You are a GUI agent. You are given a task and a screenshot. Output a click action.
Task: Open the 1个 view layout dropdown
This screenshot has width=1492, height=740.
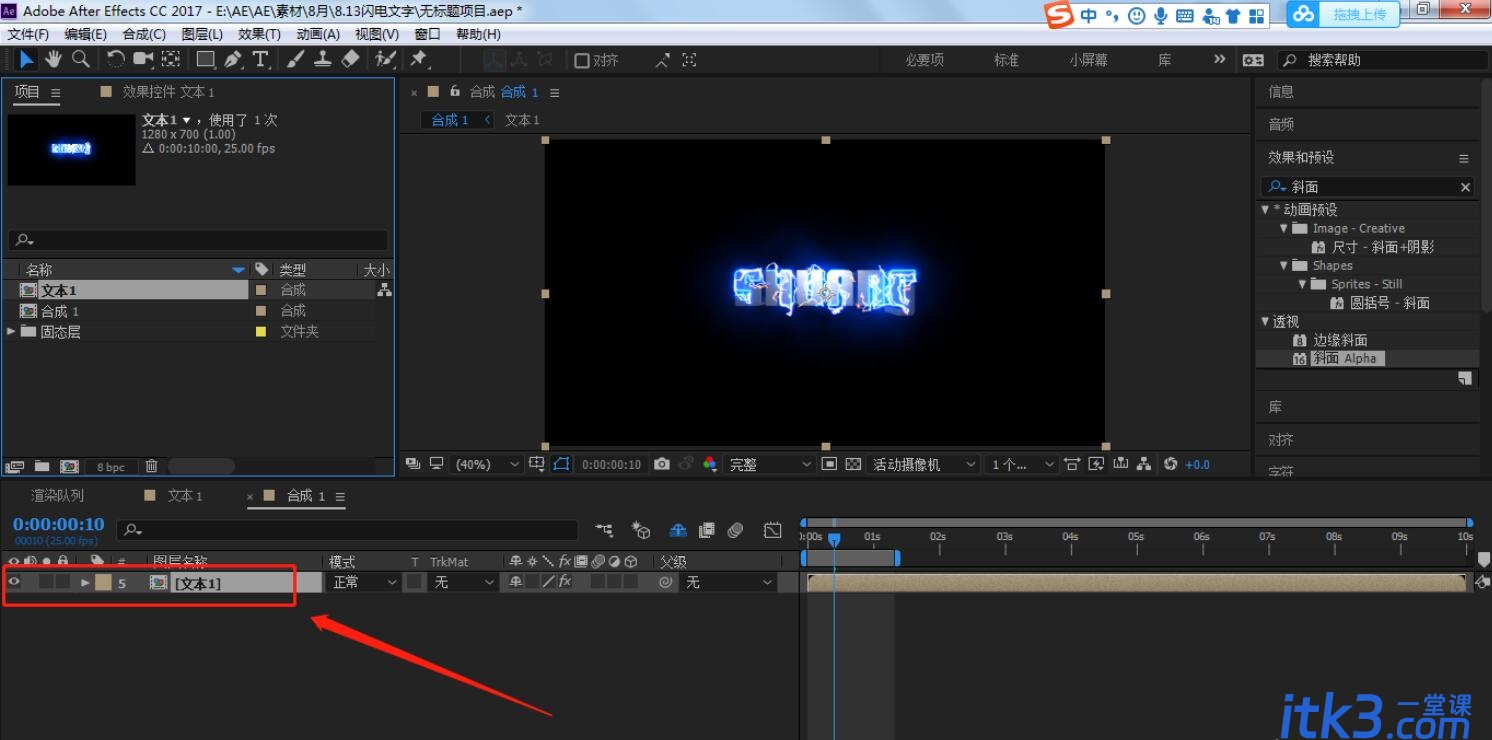(x=1021, y=464)
